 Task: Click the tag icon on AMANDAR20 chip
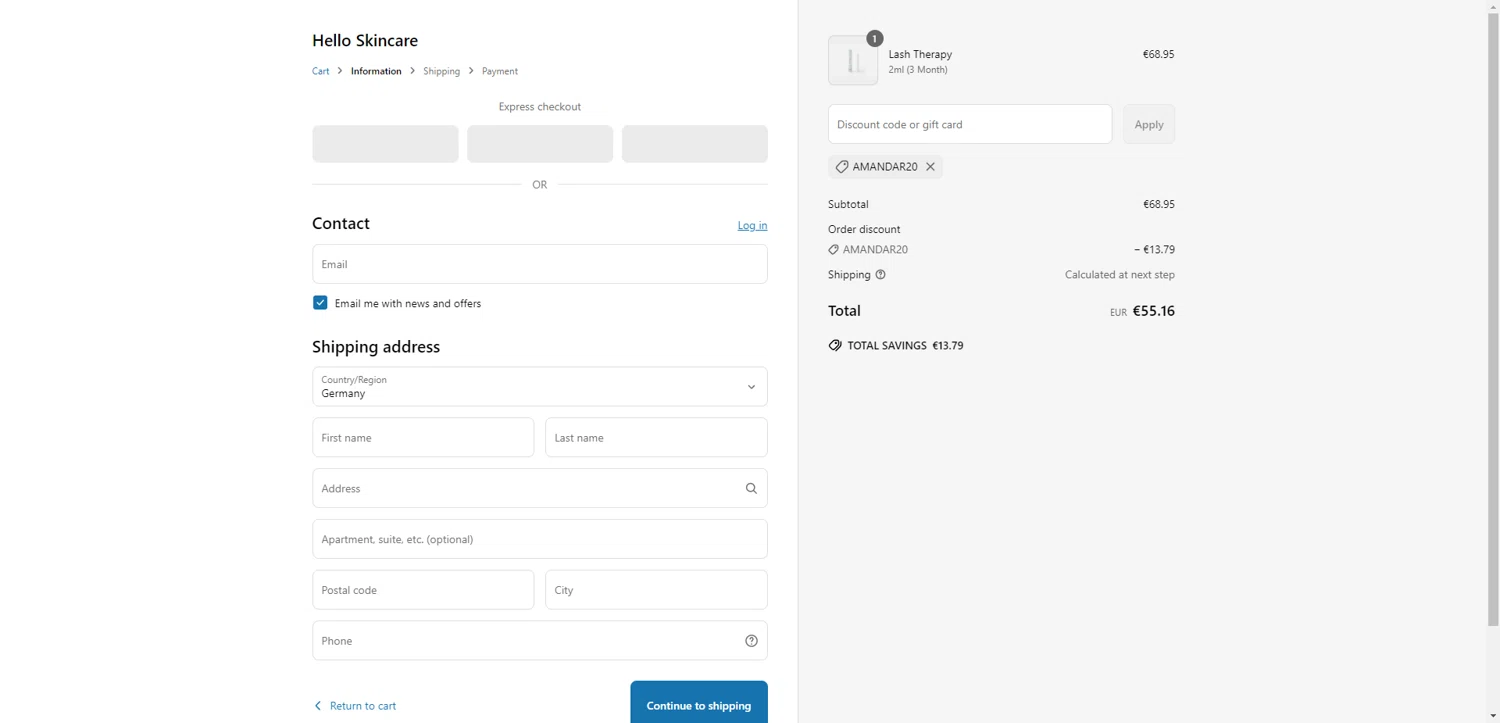tap(842, 167)
